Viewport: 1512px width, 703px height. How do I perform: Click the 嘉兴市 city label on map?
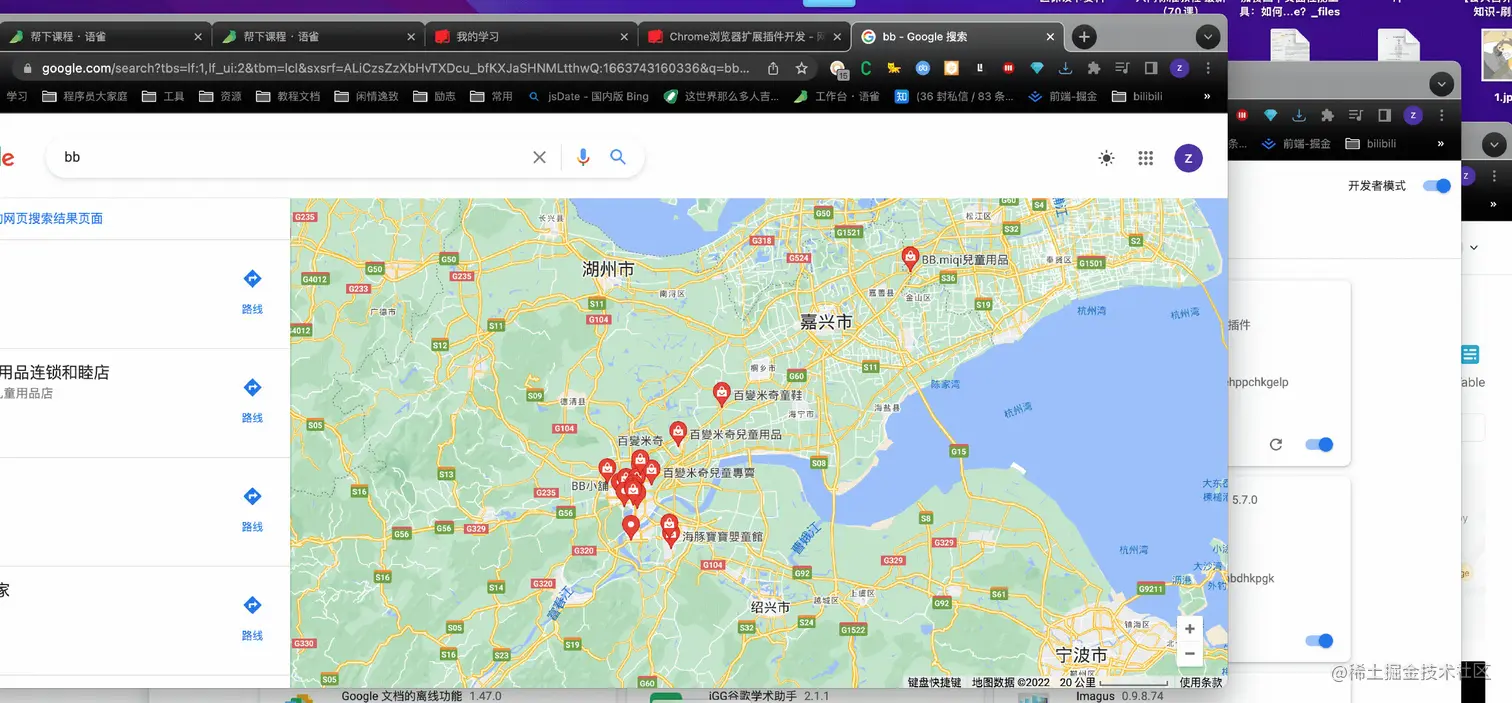click(826, 322)
